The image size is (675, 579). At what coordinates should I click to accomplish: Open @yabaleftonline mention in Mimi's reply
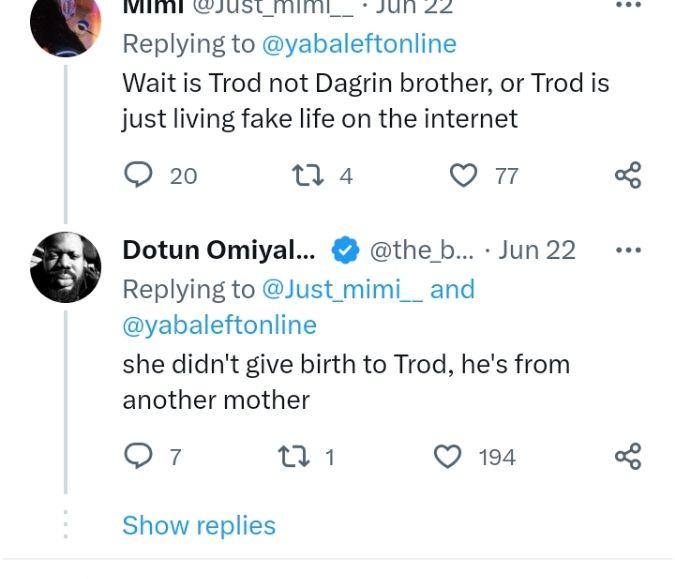coord(359,44)
